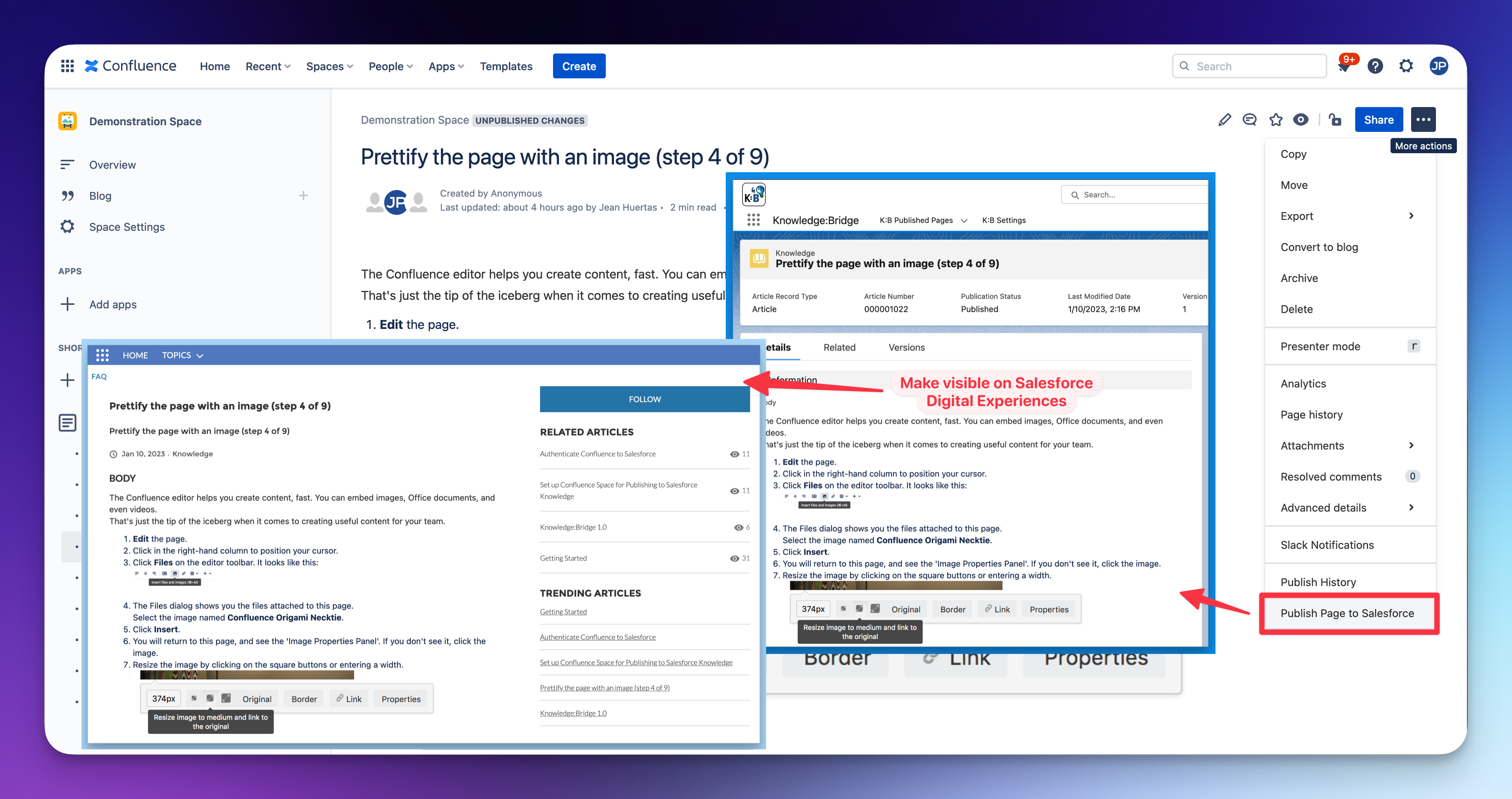Expand the Spaces dropdown menu
Screen dimensions: 1512x799
point(329,66)
